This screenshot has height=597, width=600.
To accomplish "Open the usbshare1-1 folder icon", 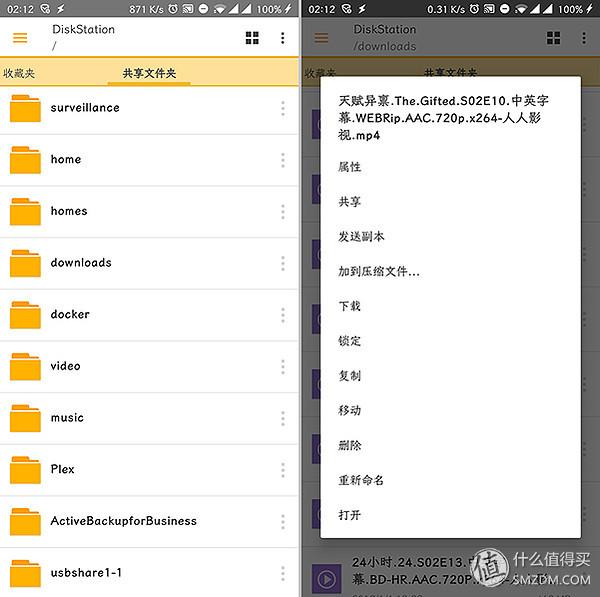I will point(25,573).
